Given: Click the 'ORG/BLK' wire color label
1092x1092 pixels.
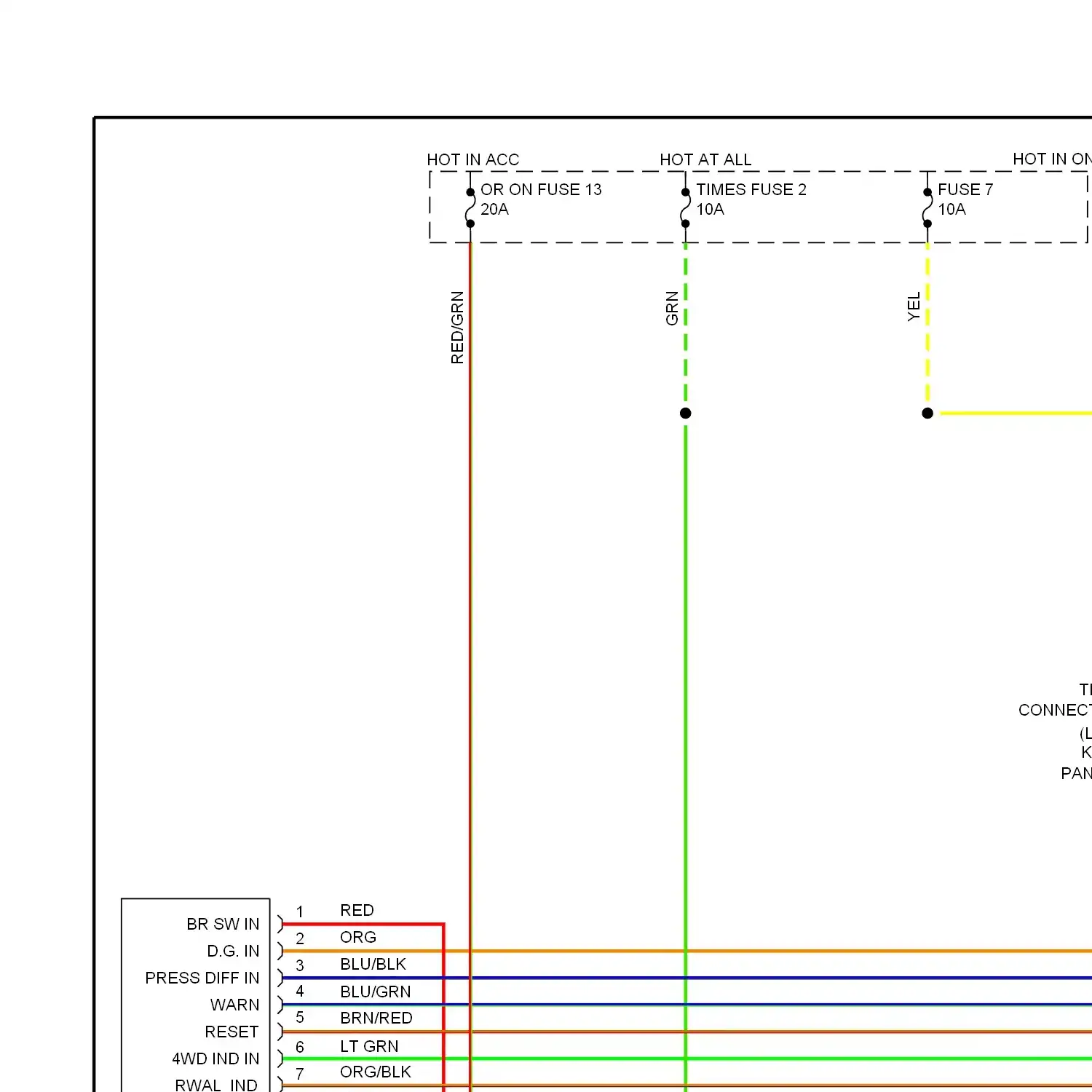Looking at the screenshot, I should (375, 1072).
